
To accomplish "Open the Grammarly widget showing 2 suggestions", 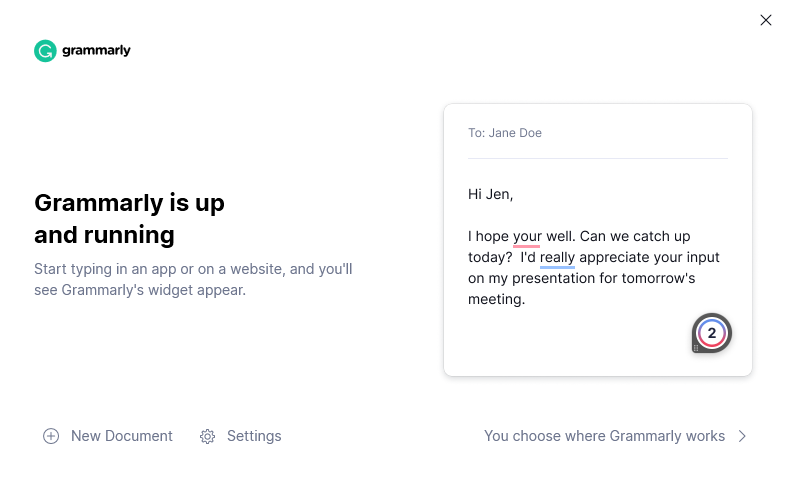I will click(x=712, y=333).
